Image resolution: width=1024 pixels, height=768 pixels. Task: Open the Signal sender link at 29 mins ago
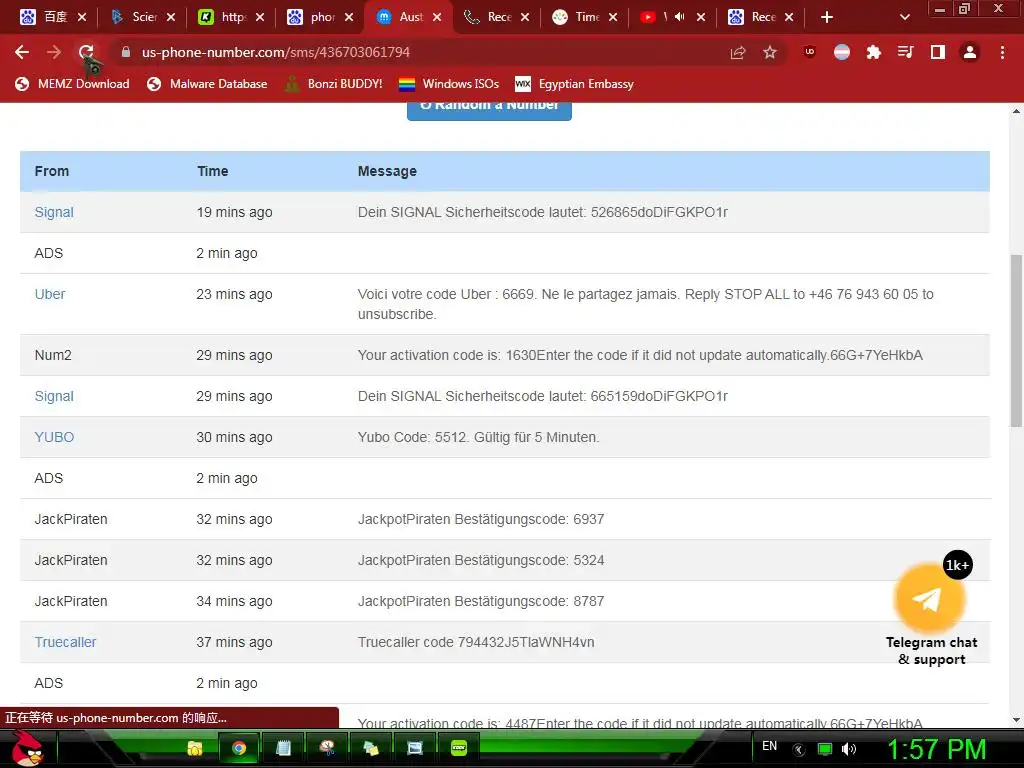coord(54,396)
